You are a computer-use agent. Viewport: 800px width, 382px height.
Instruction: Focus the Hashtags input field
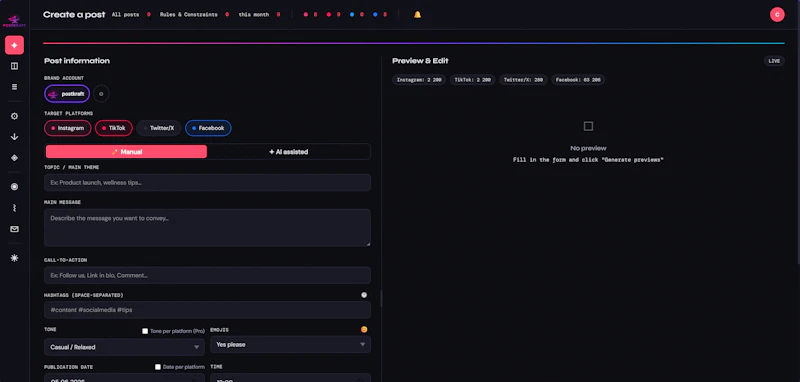tap(207, 310)
